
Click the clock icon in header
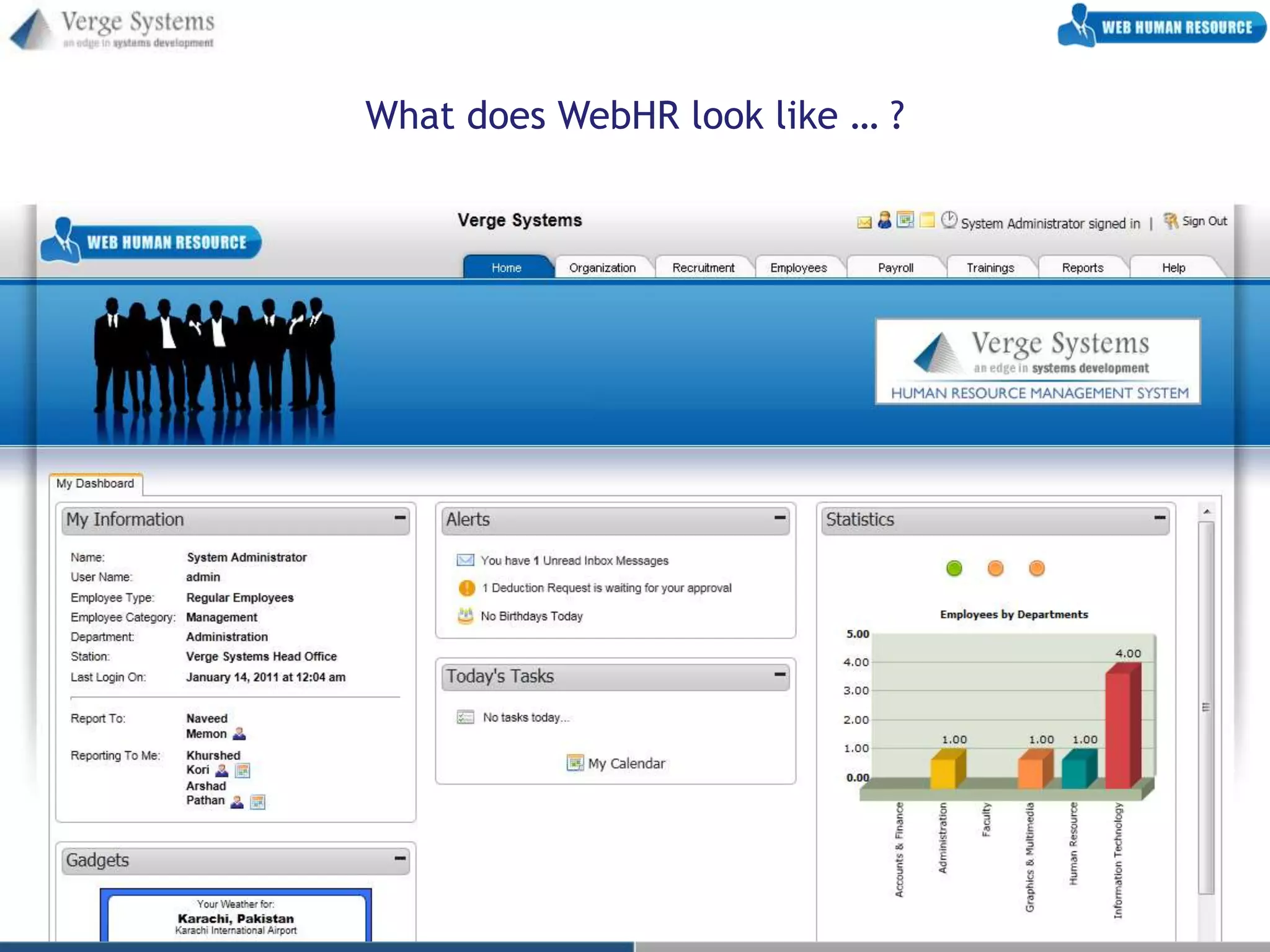point(949,219)
